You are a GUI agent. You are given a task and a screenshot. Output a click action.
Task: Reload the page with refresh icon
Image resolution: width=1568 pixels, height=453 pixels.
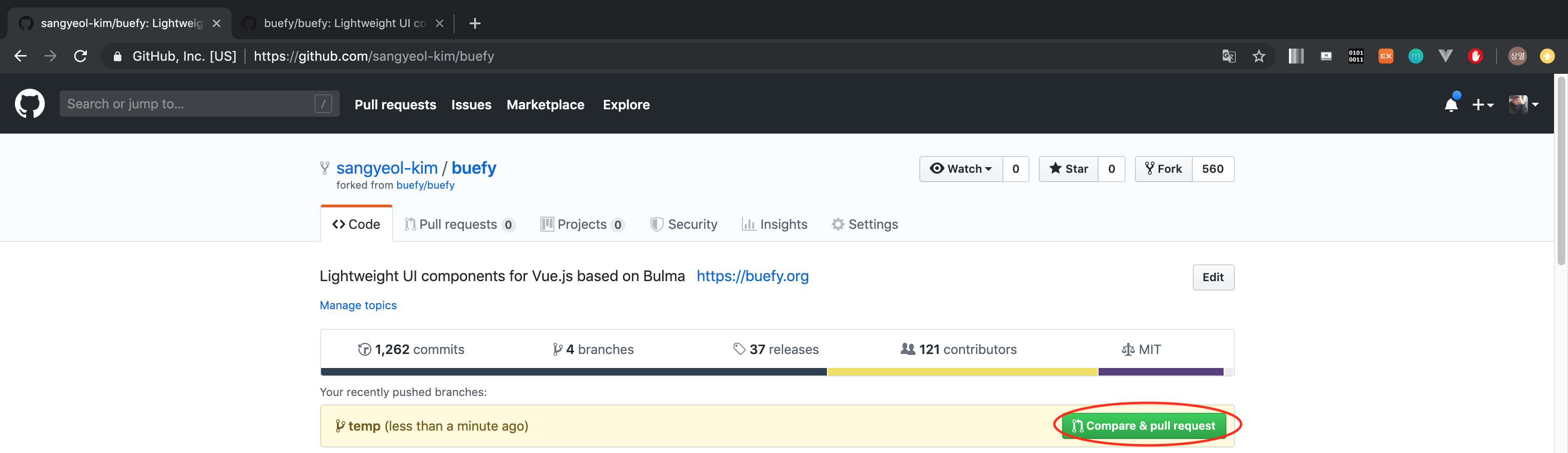pyautogui.click(x=80, y=56)
